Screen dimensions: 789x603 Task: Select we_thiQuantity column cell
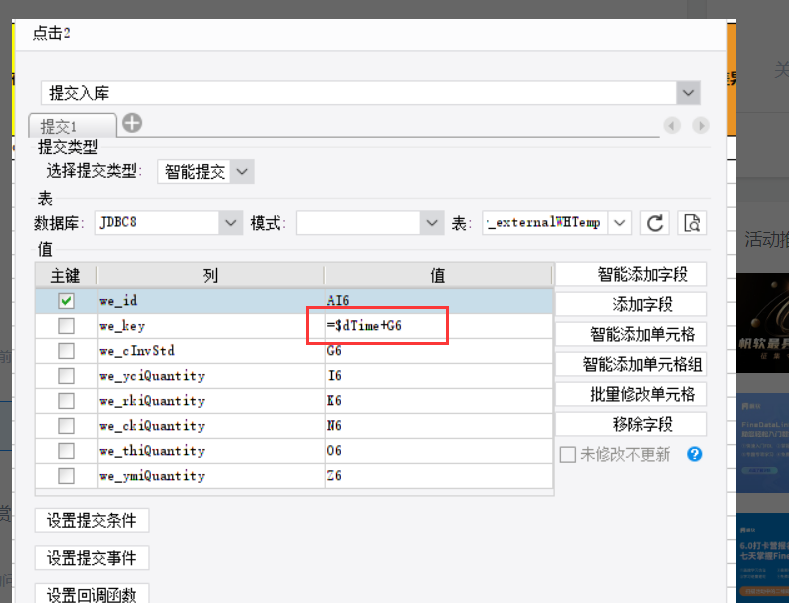pos(211,450)
